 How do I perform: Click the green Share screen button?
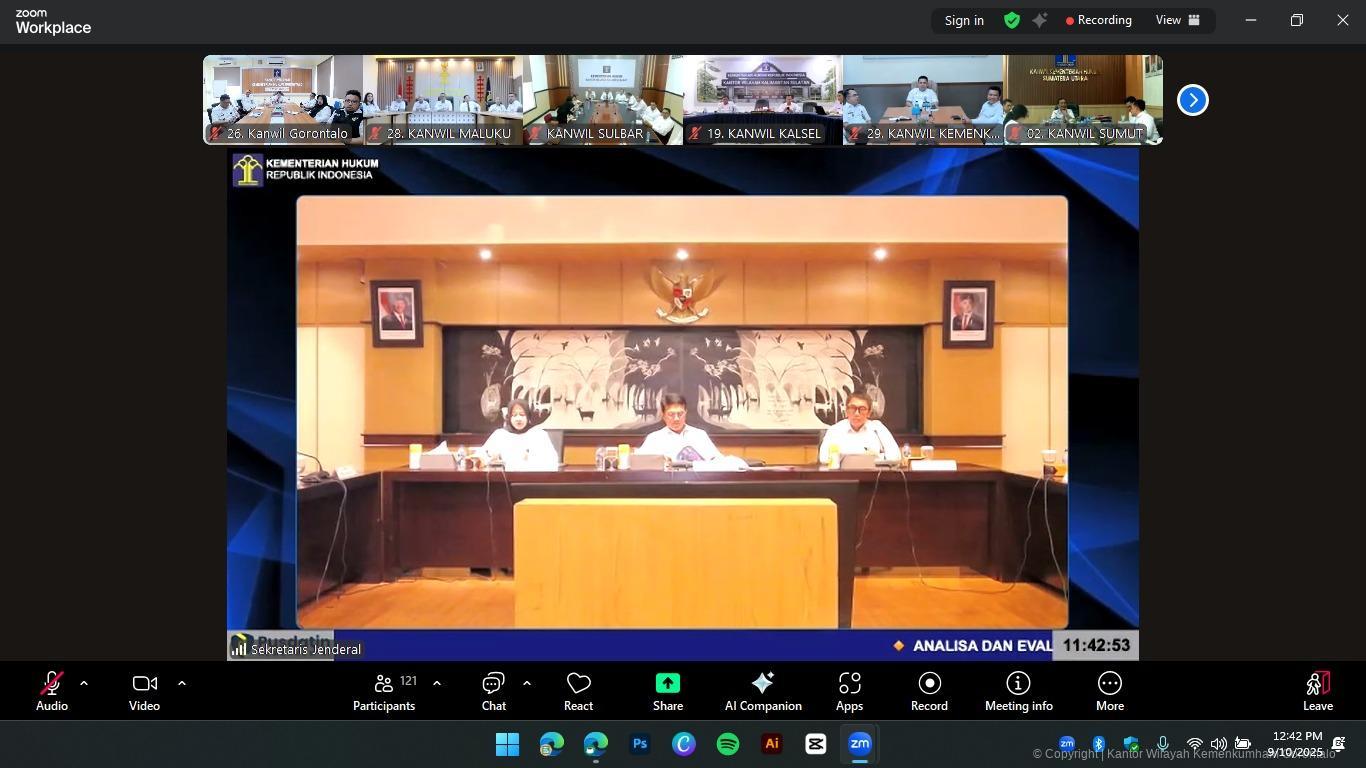coord(668,692)
